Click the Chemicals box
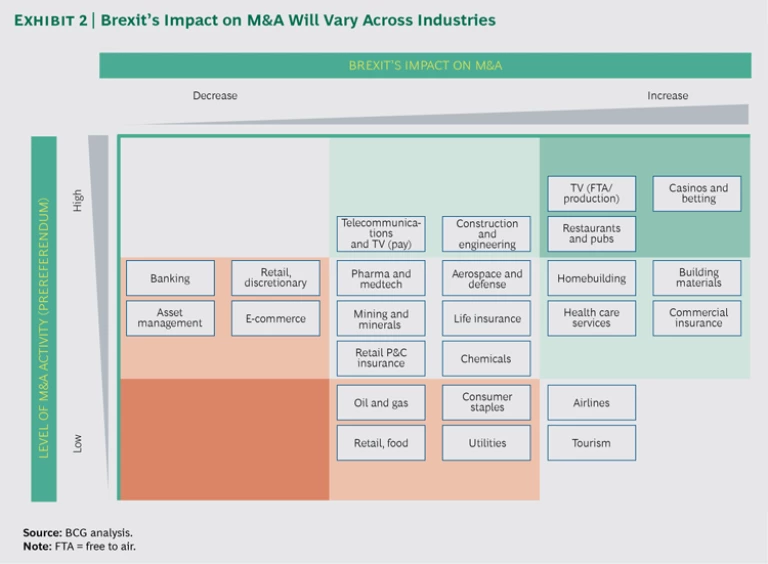Image resolution: width=768 pixels, height=564 pixels. (487, 358)
